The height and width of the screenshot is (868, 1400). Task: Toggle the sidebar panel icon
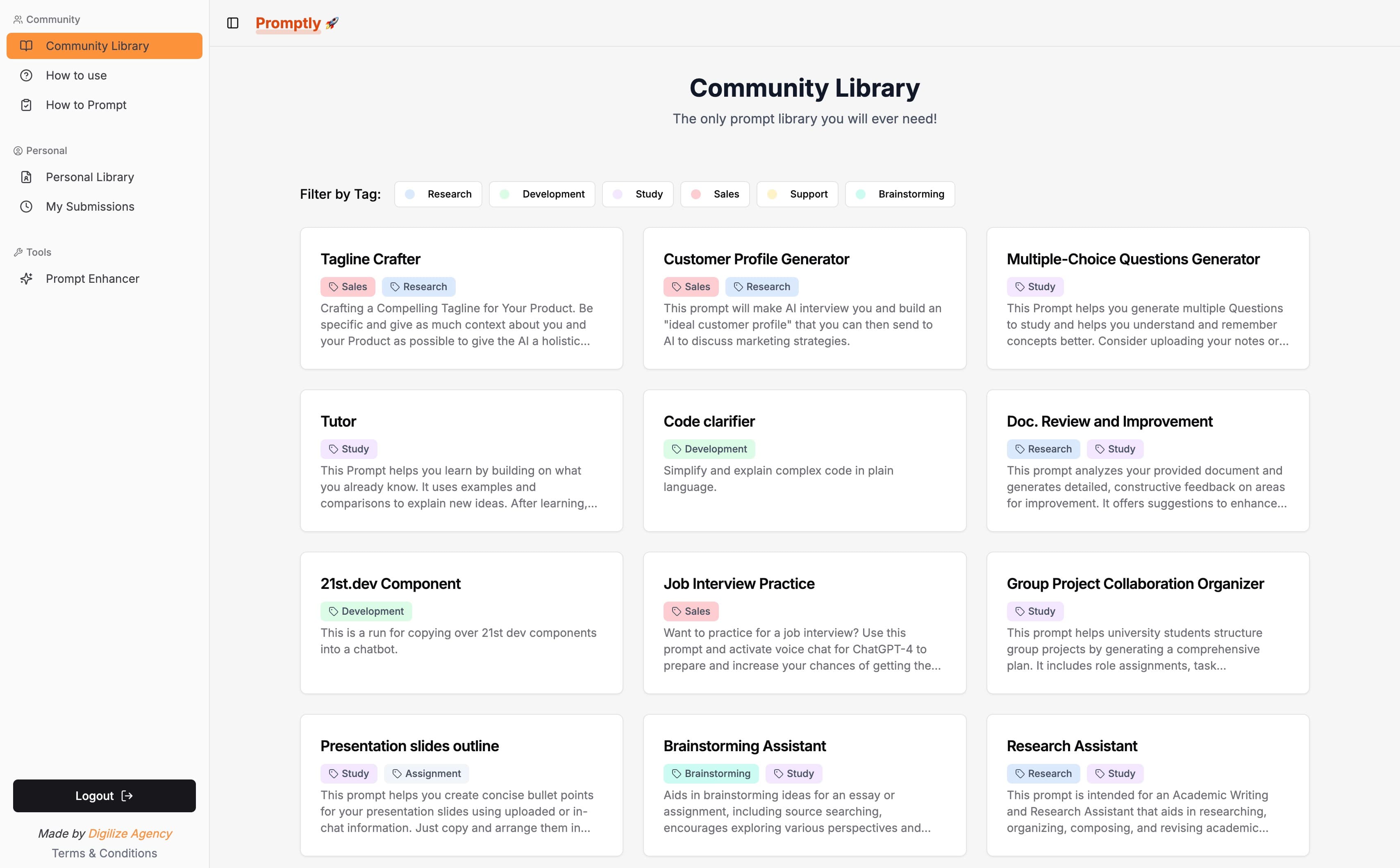(x=232, y=23)
